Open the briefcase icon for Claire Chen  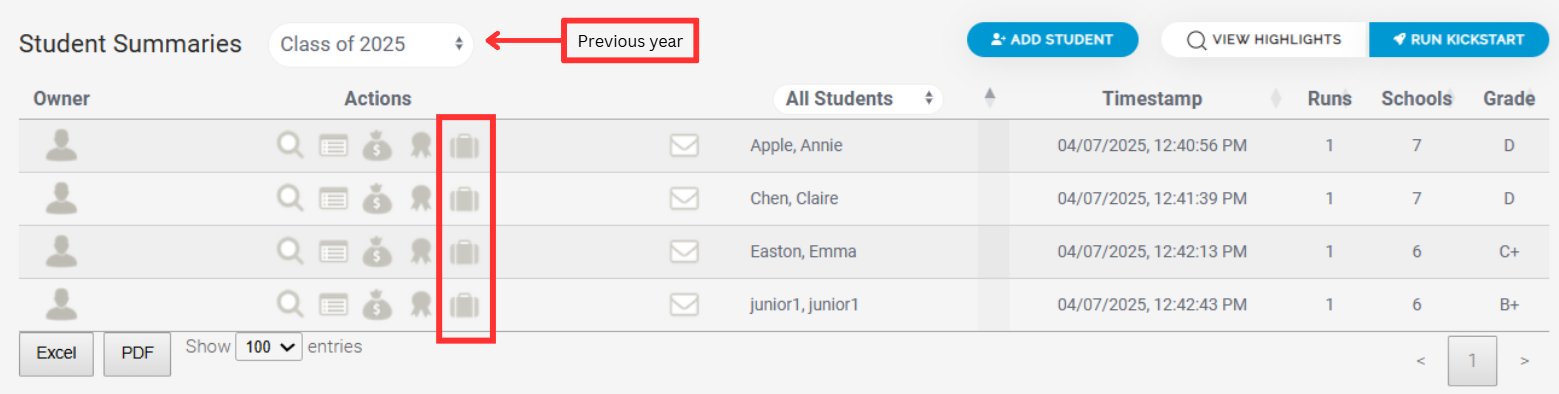(x=465, y=199)
